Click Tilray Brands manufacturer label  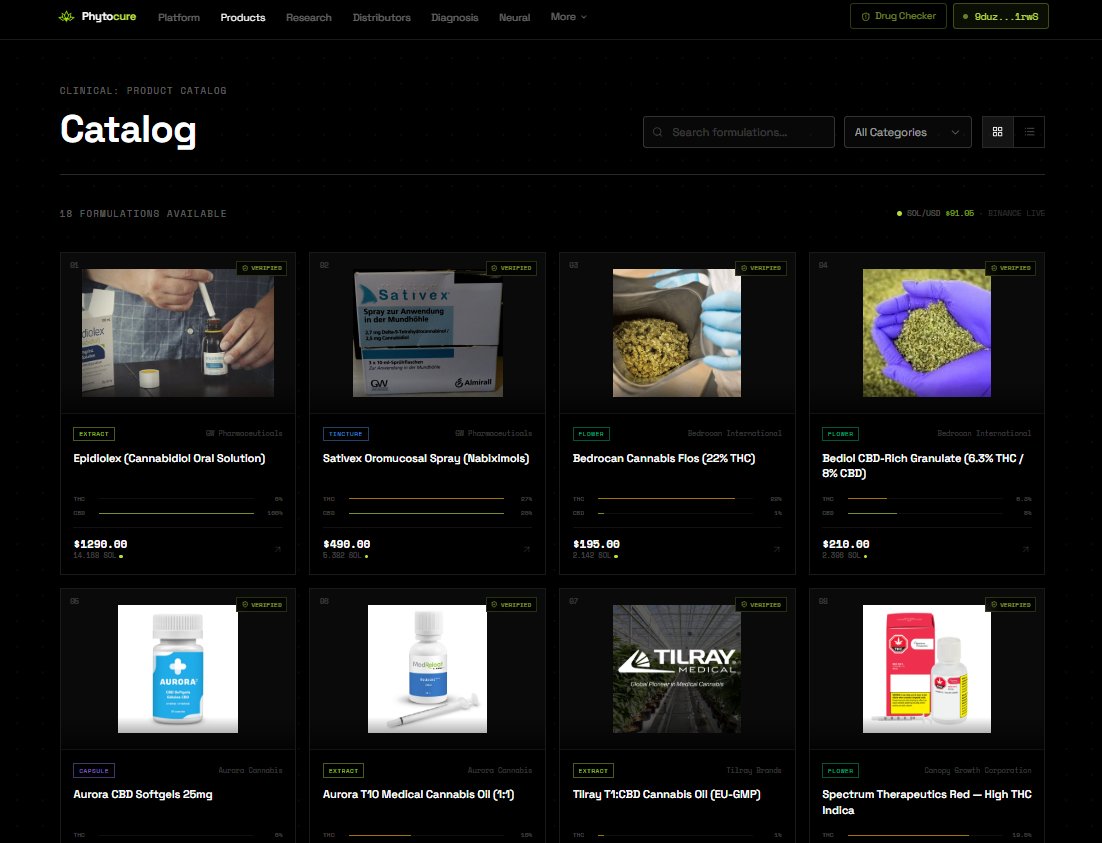[753, 771]
